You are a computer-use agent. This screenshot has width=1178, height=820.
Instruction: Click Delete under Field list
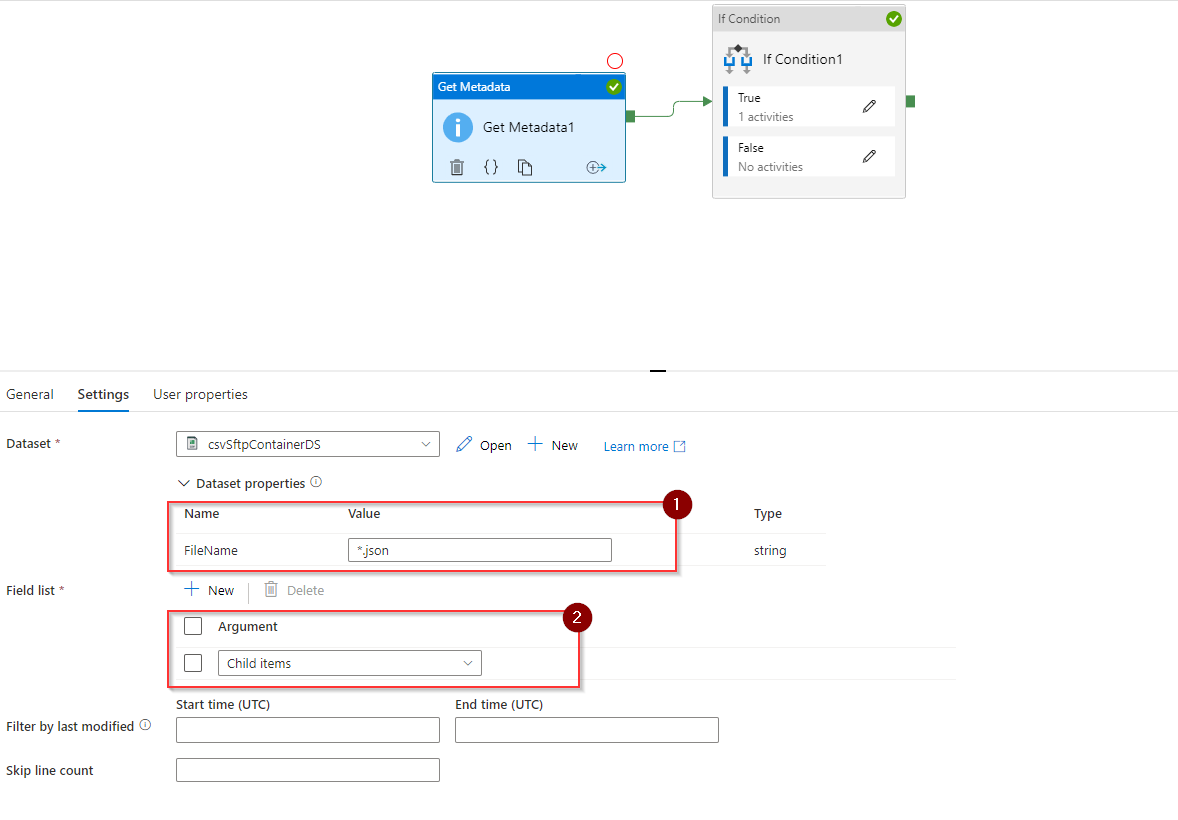pos(305,591)
